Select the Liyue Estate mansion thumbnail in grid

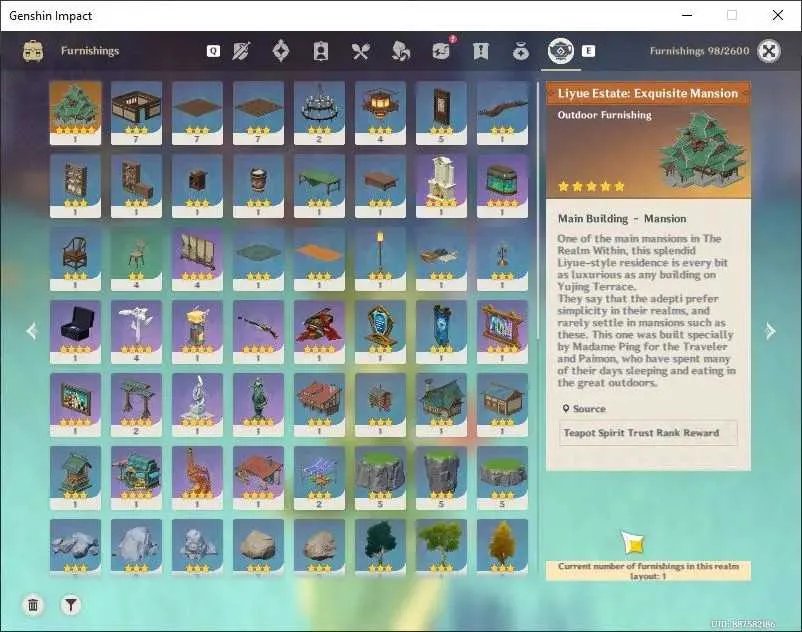click(x=75, y=112)
